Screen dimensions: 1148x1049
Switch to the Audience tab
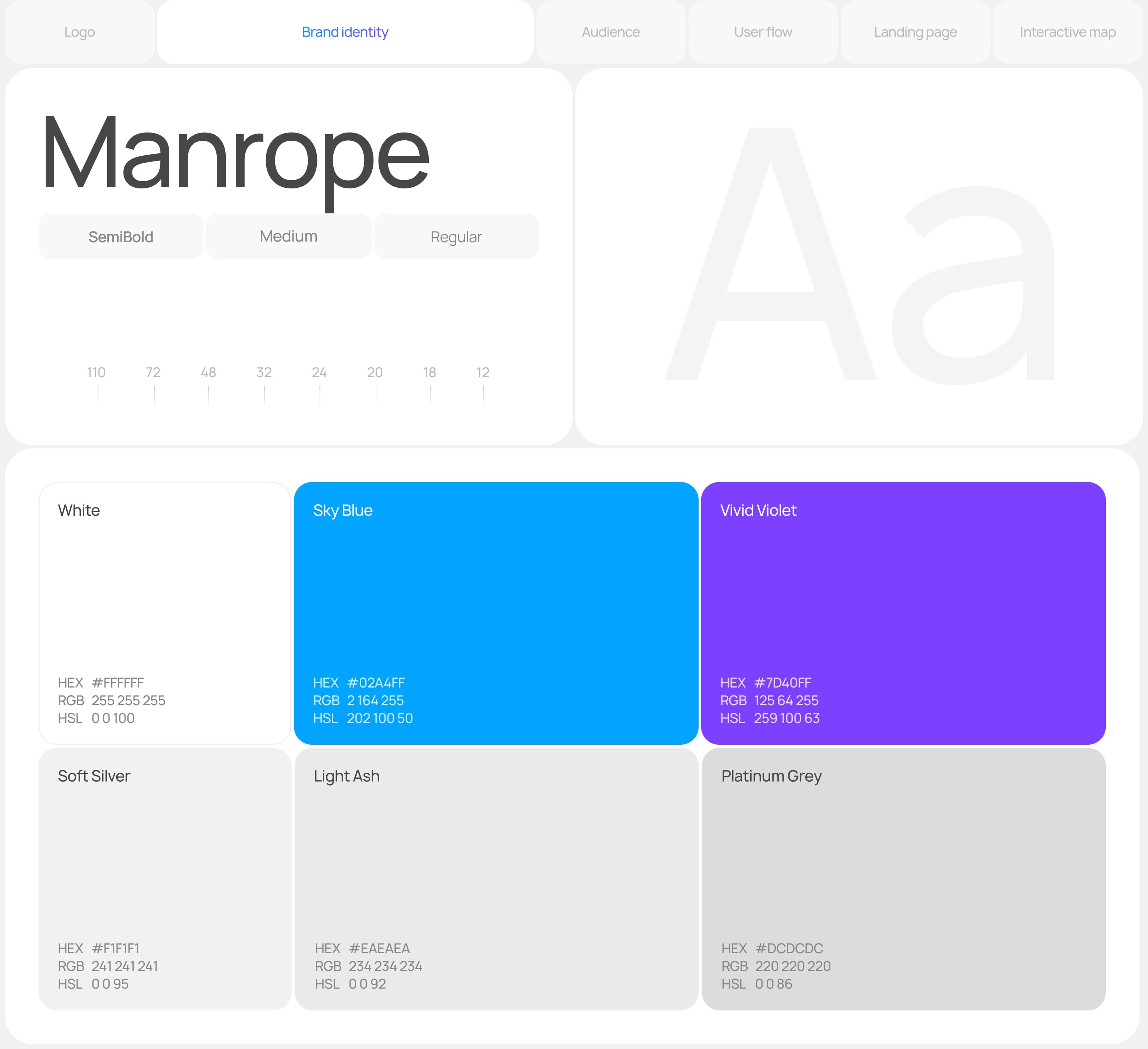pos(611,32)
